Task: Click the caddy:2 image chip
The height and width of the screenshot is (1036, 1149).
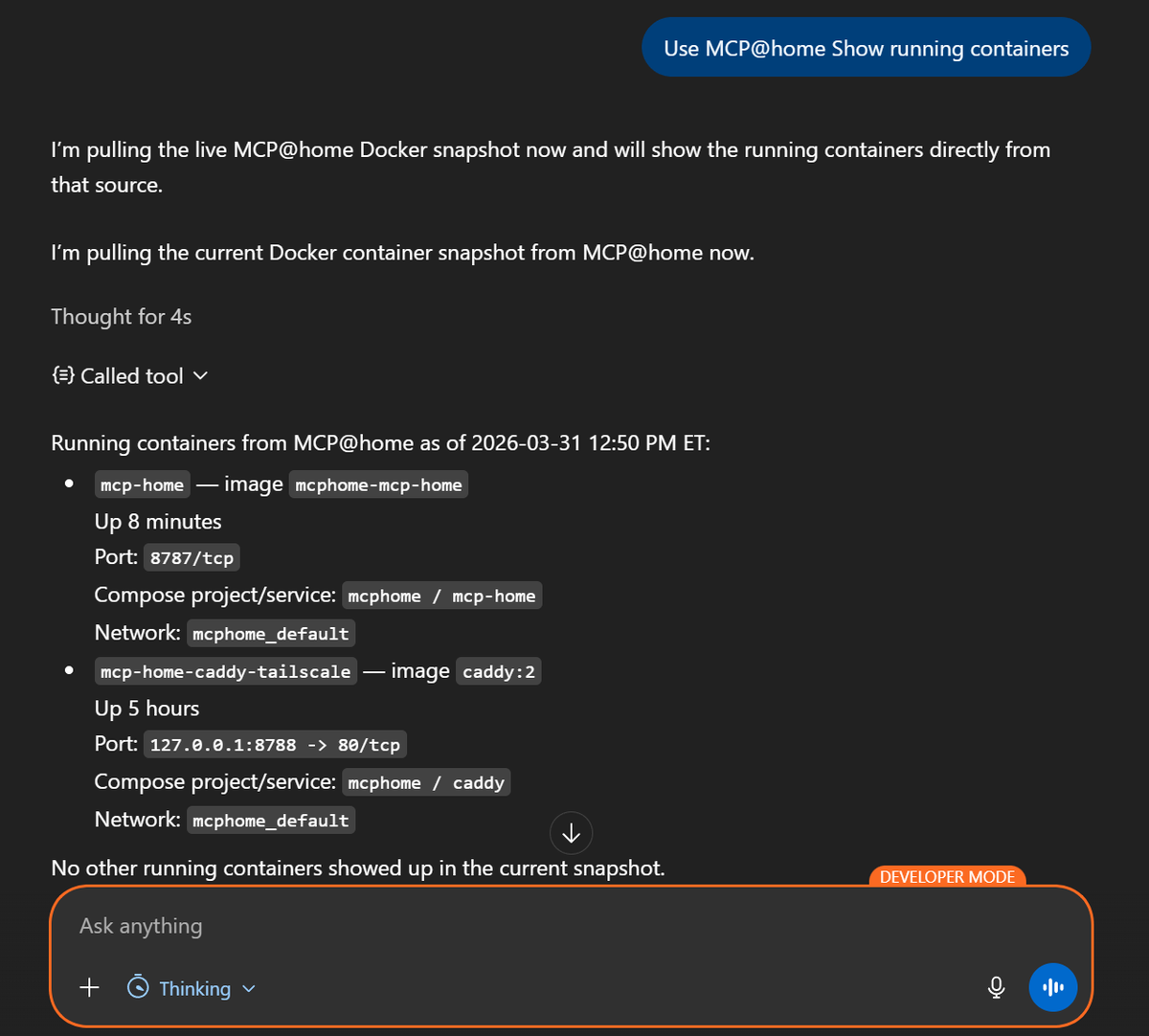Action: click(498, 670)
